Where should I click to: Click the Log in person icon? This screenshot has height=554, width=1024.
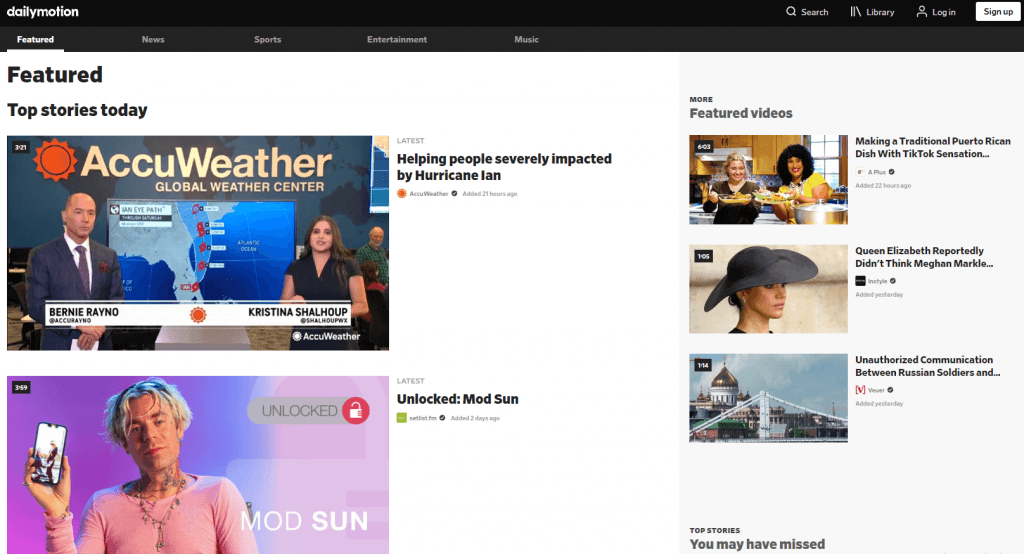(x=921, y=12)
